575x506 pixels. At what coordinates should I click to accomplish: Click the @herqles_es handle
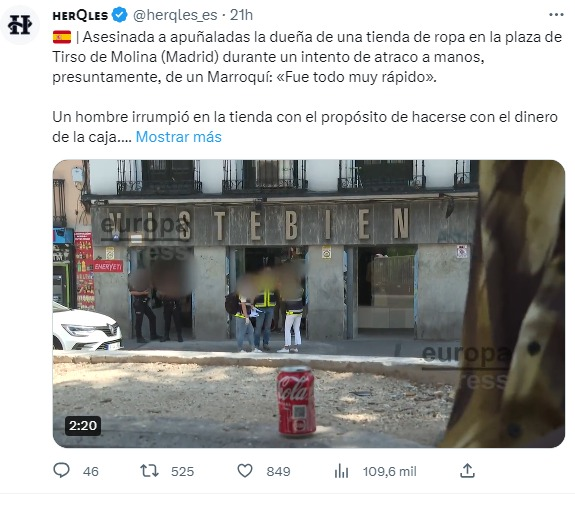point(175,15)
